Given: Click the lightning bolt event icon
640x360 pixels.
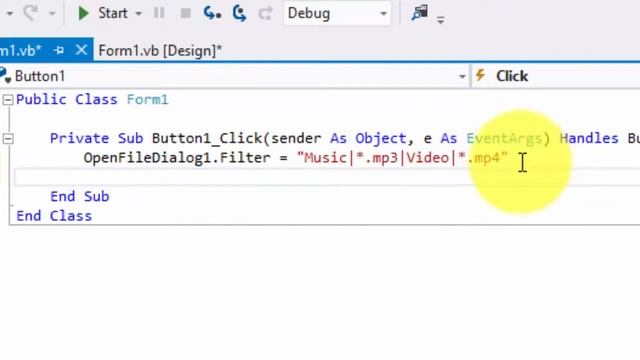Looking at the screenshot, I should click(x=480, y=75).
